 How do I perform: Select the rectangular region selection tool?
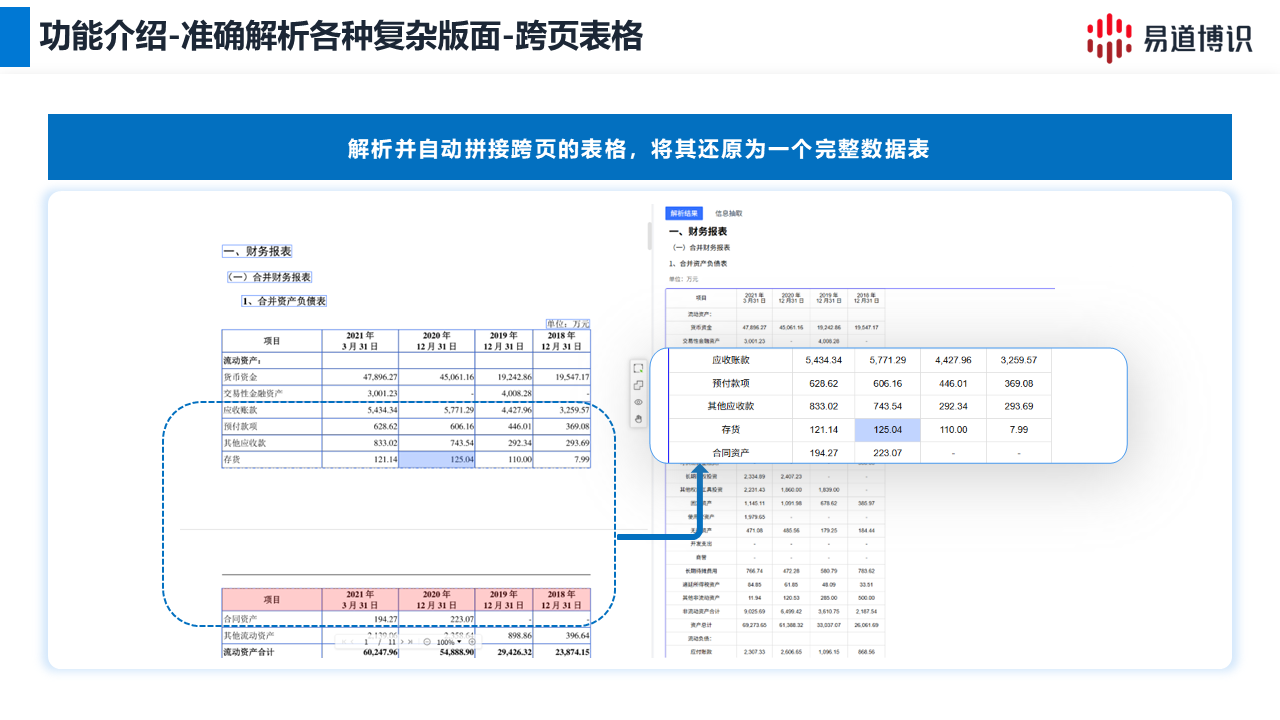(638, 368)
